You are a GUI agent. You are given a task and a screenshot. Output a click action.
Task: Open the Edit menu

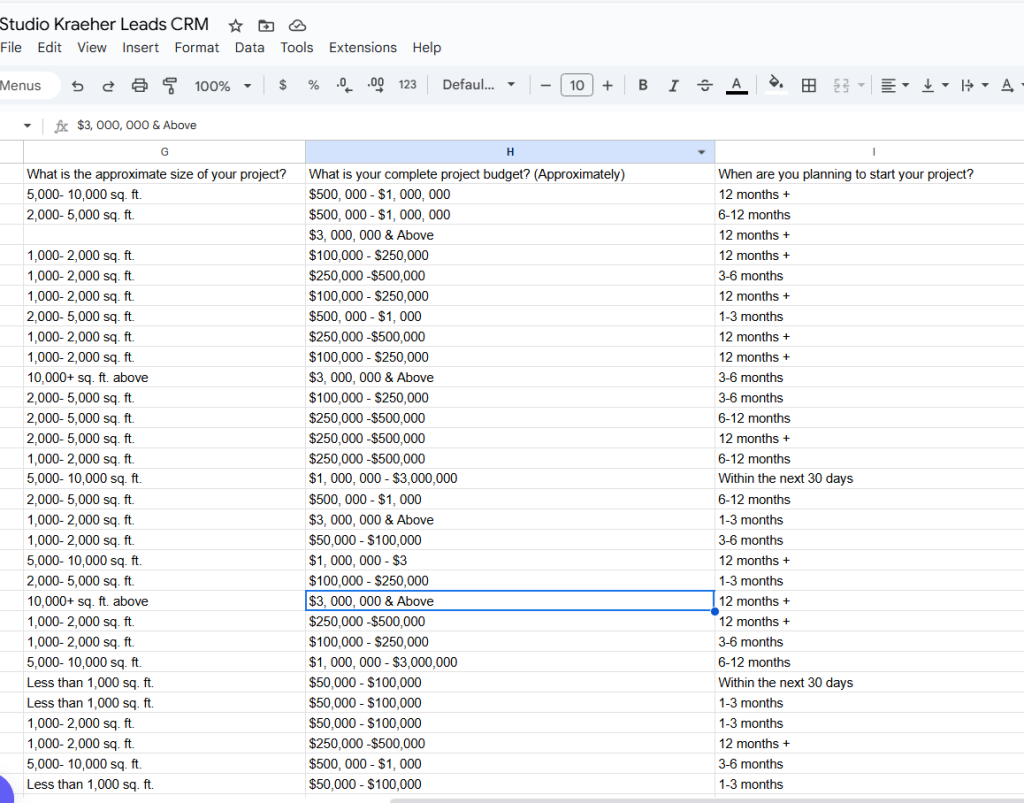click(49, 48)
